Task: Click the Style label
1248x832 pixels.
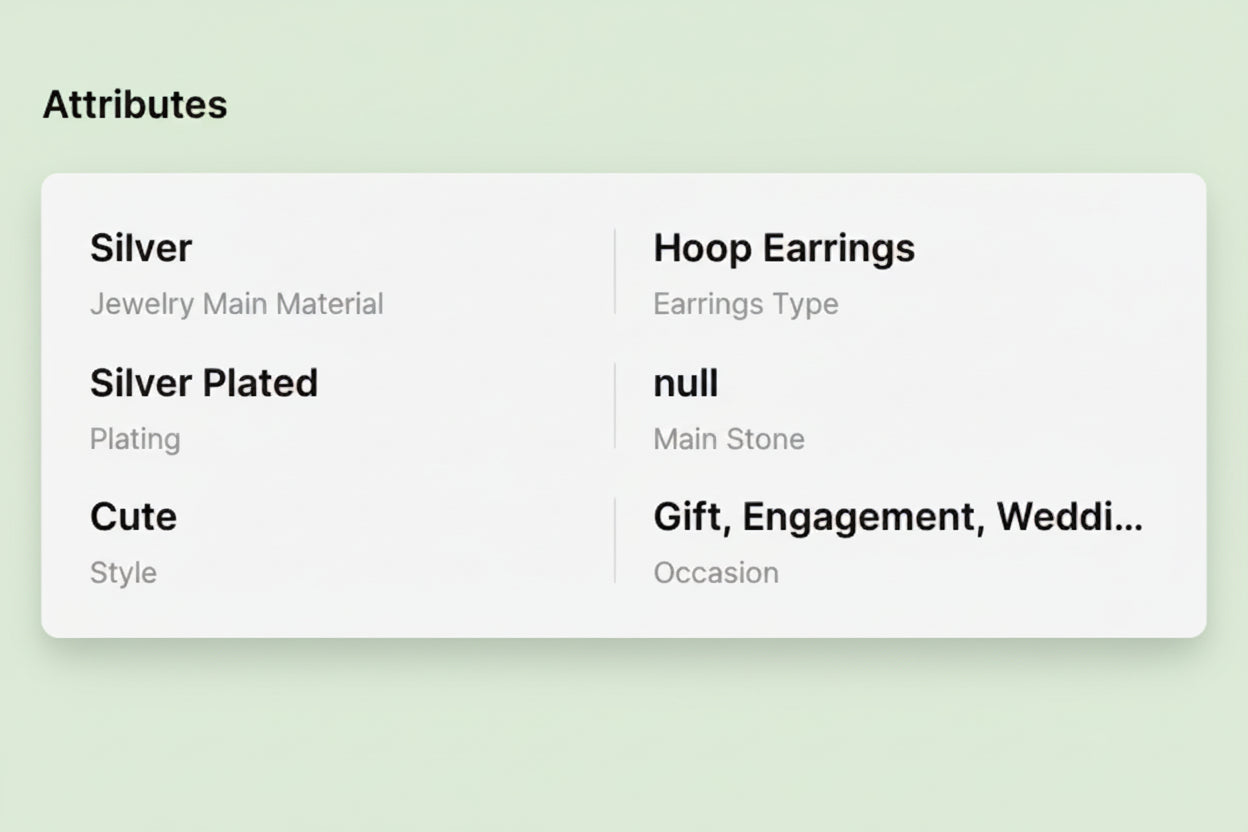Action: [122, 573]
